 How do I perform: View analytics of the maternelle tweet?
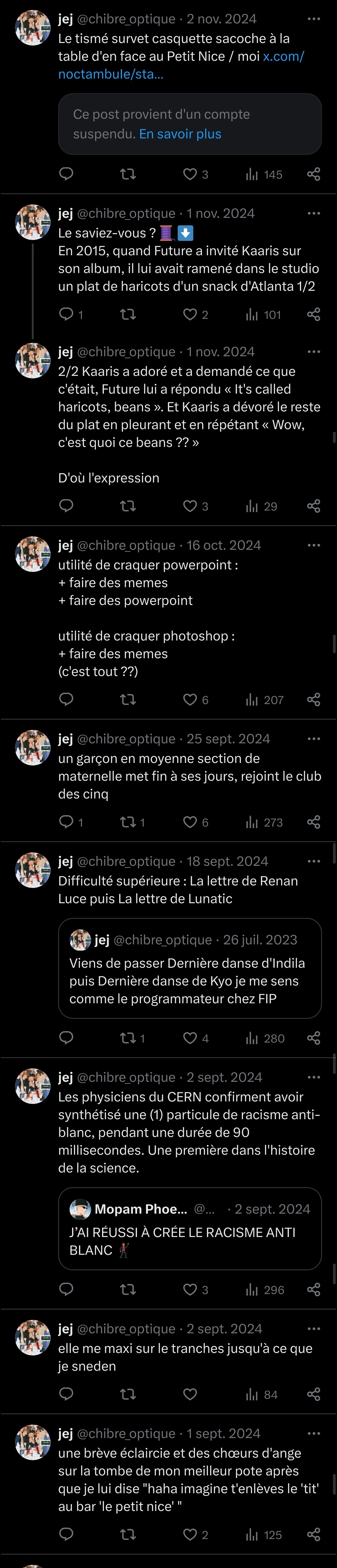click(x=265, y=822)
